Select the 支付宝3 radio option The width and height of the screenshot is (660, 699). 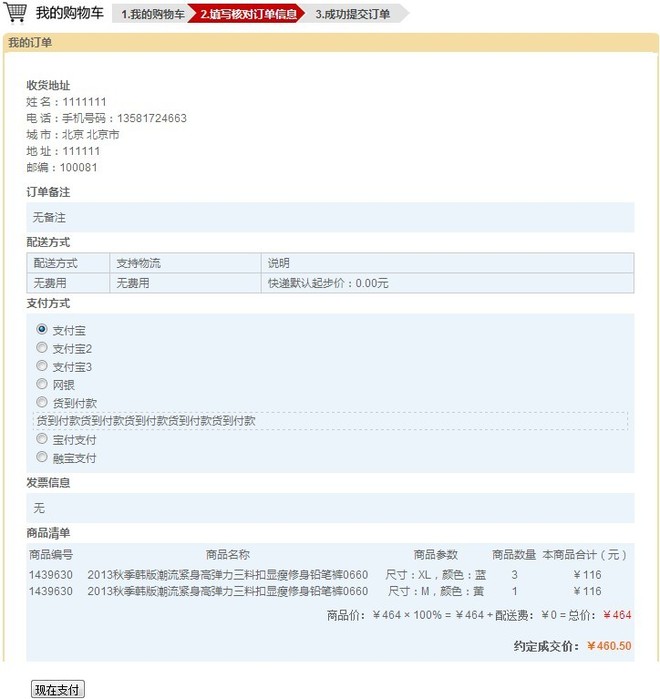coord(42,366)
